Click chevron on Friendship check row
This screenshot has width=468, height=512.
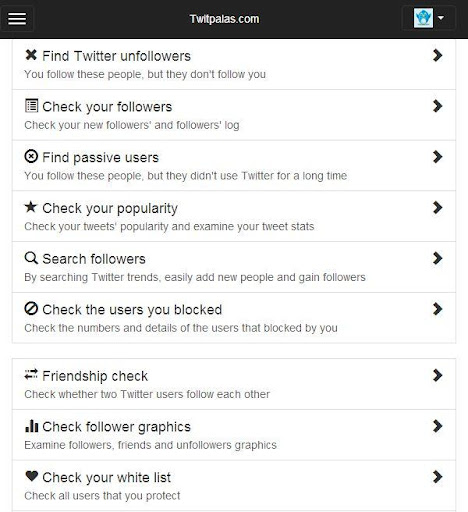[x=437, y=375]
